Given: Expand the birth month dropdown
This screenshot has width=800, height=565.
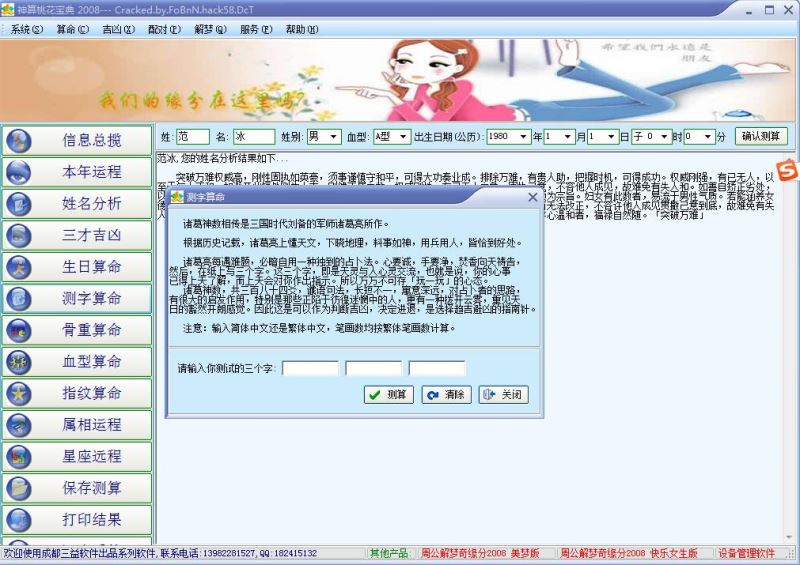Looking at the screenshot, I should pyautogui.click(x=567, y=137).
